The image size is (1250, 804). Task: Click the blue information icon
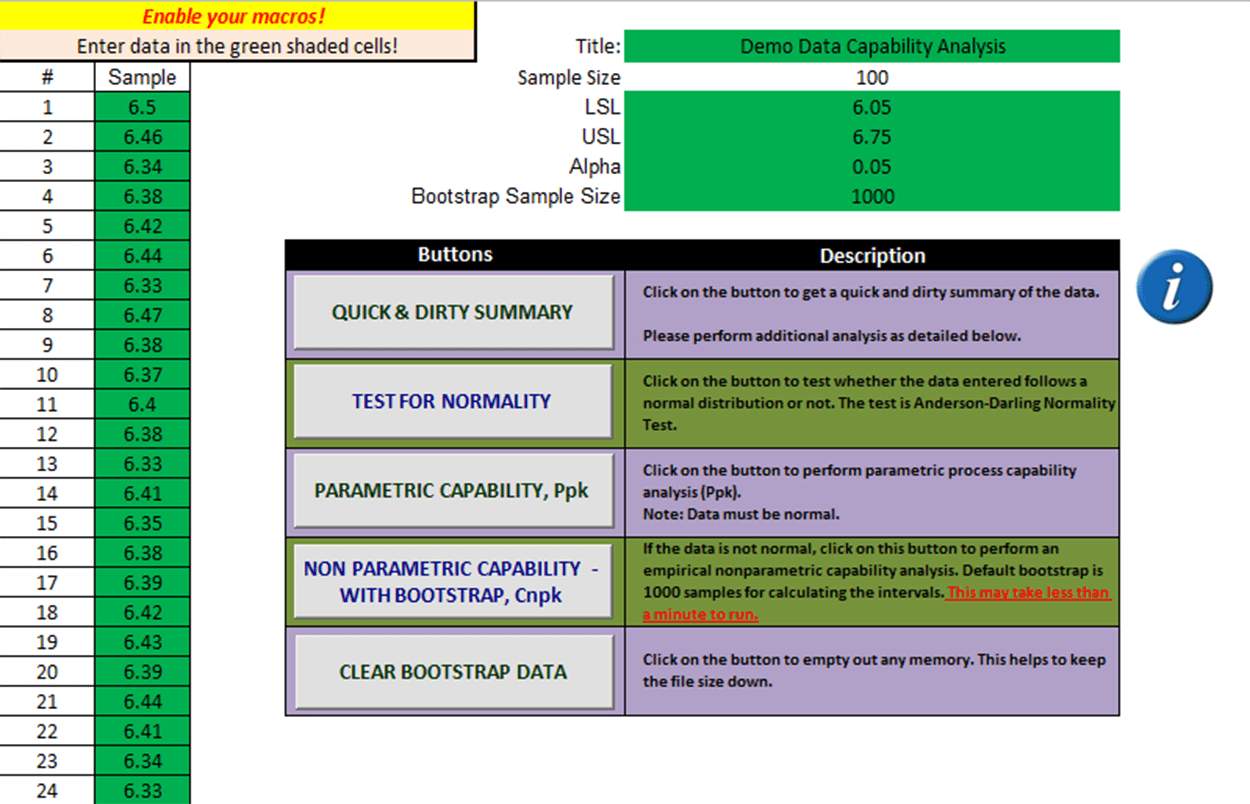tap(1175, 287)
